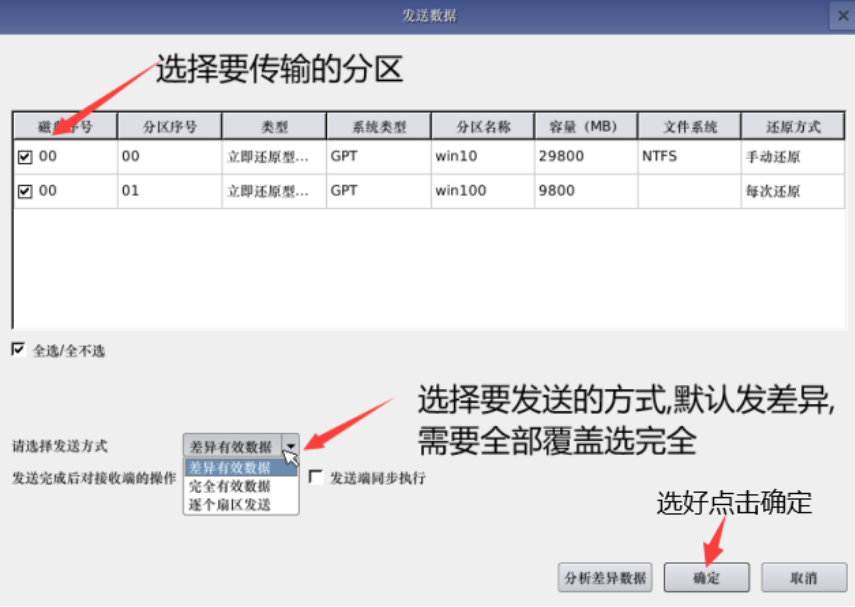
Task: Sort by the 分区序号 column header
Action: click(x=169, y=126)
